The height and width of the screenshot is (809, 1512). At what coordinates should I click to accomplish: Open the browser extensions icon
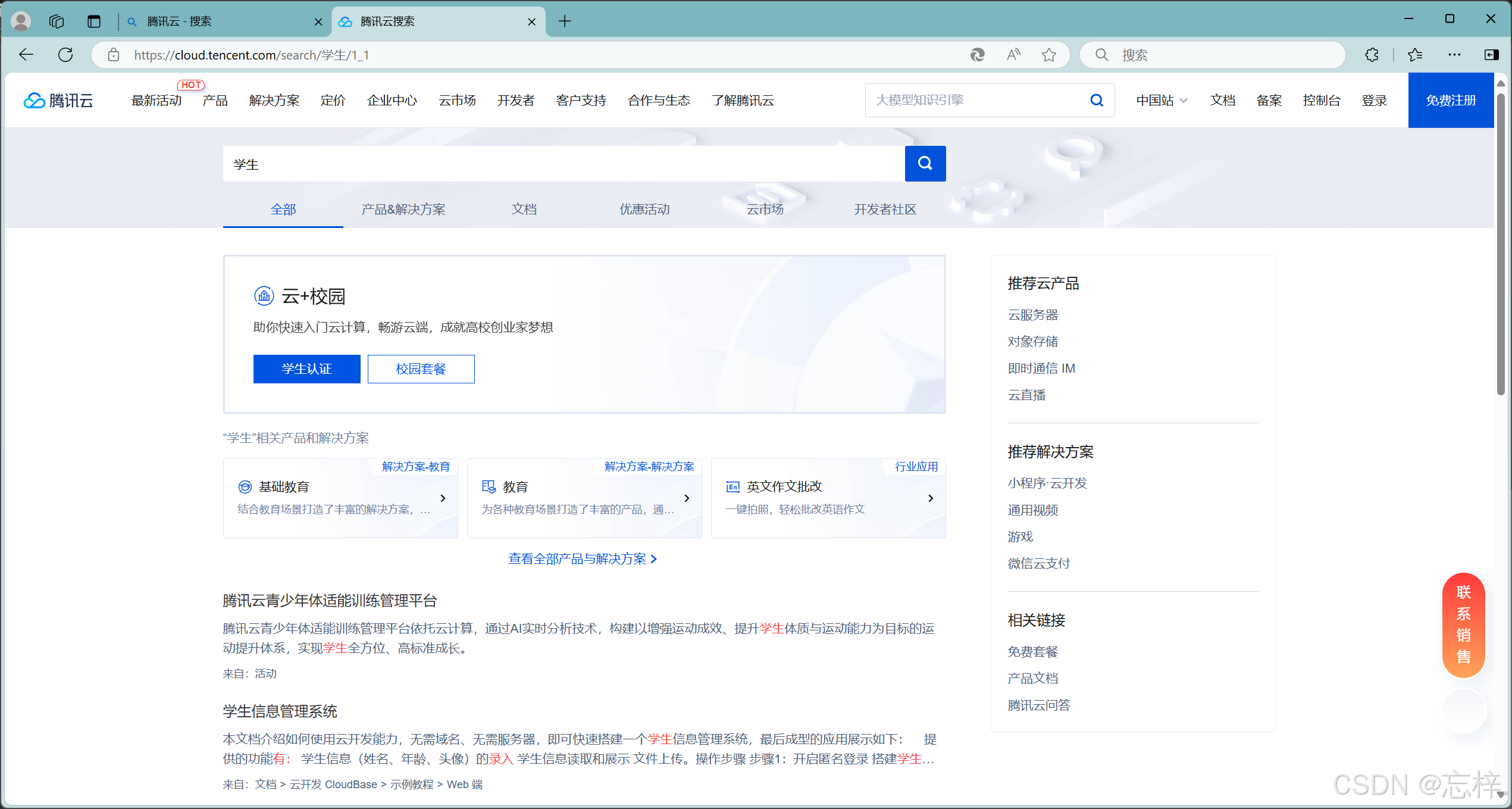(1372, 55)
